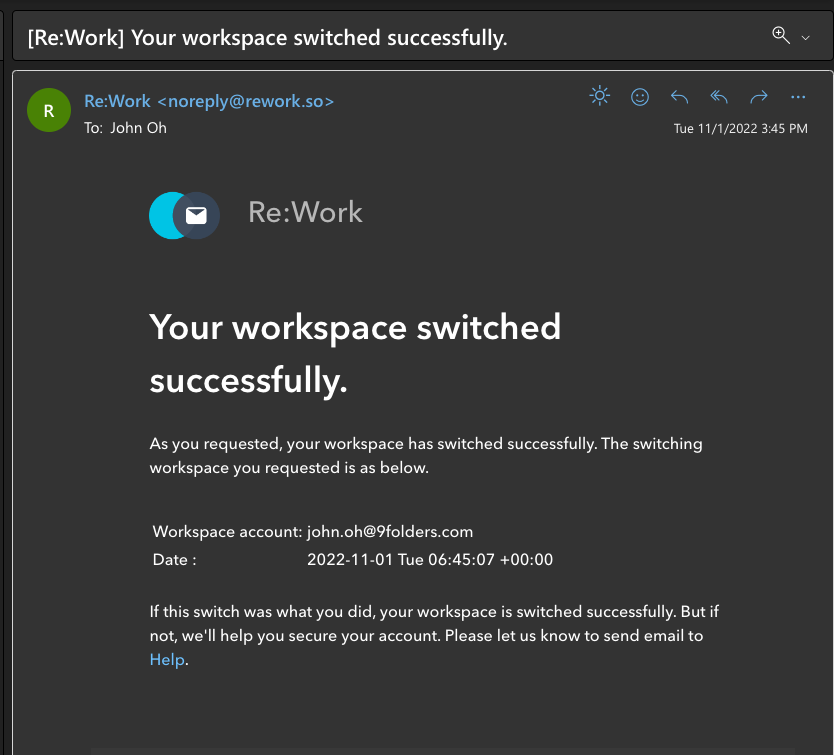
Task: Reply to this email
Action: pyautogui.click(x=679, y=97)
